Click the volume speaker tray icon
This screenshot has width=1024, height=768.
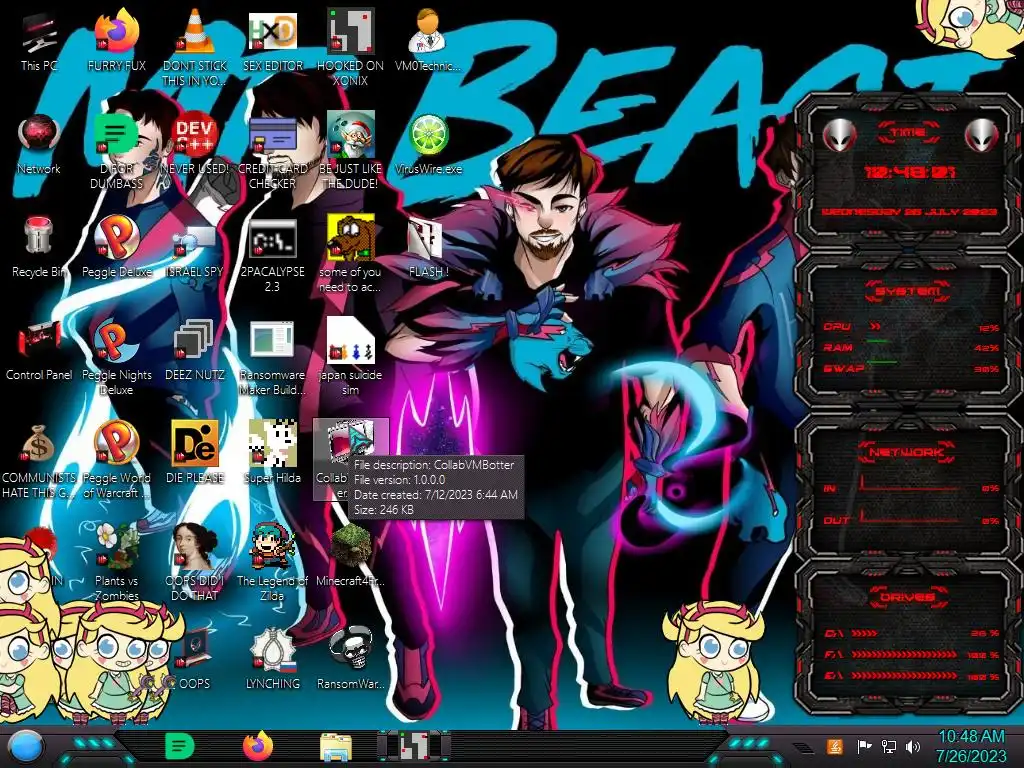point(913,747)
